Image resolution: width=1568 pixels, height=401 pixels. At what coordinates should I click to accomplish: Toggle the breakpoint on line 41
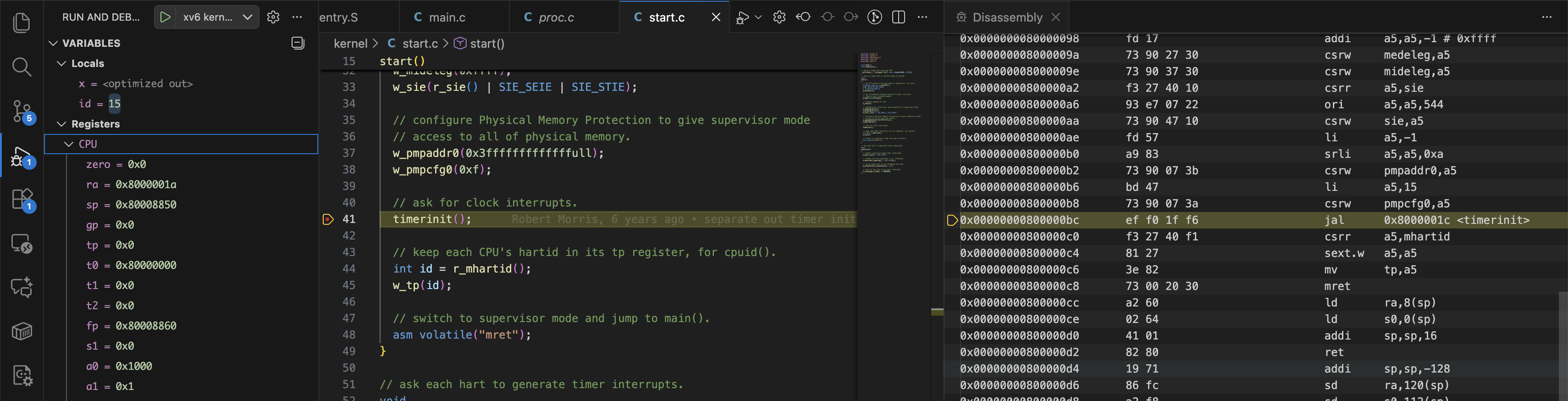click(x=328, y=219)
